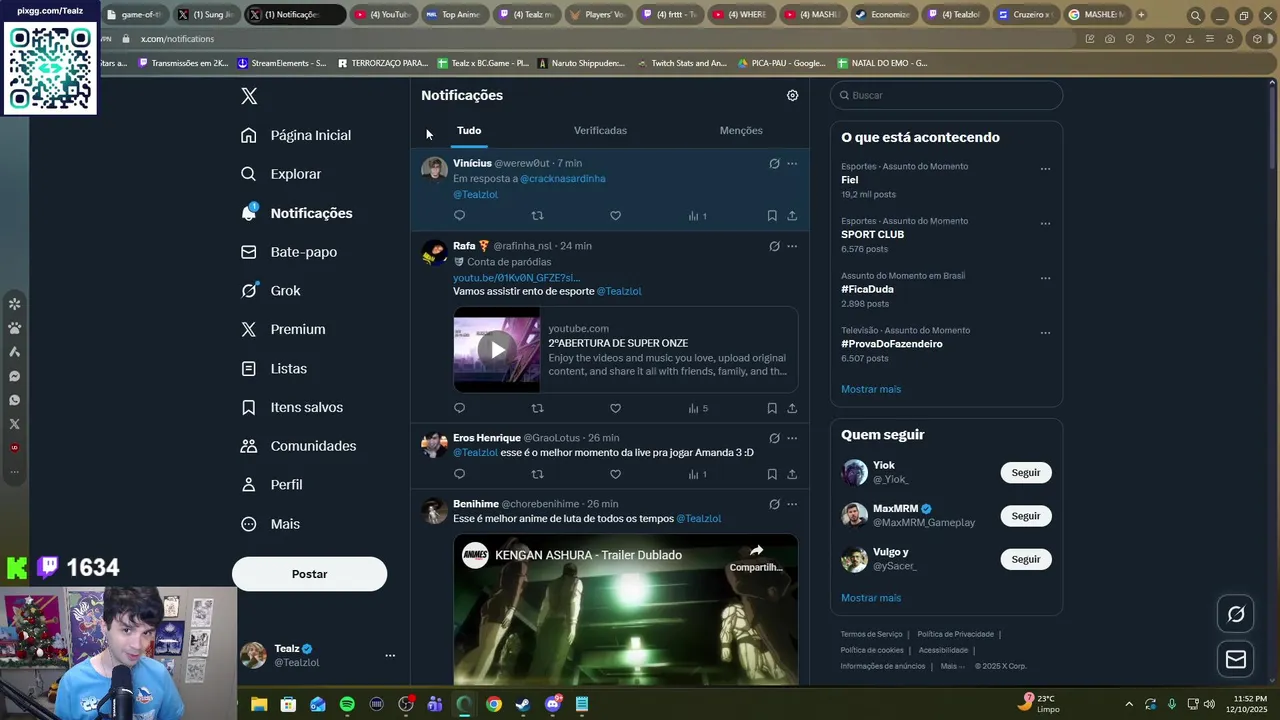Open Política de Privacidade link
1280x720 pixels.
(955, 634)
